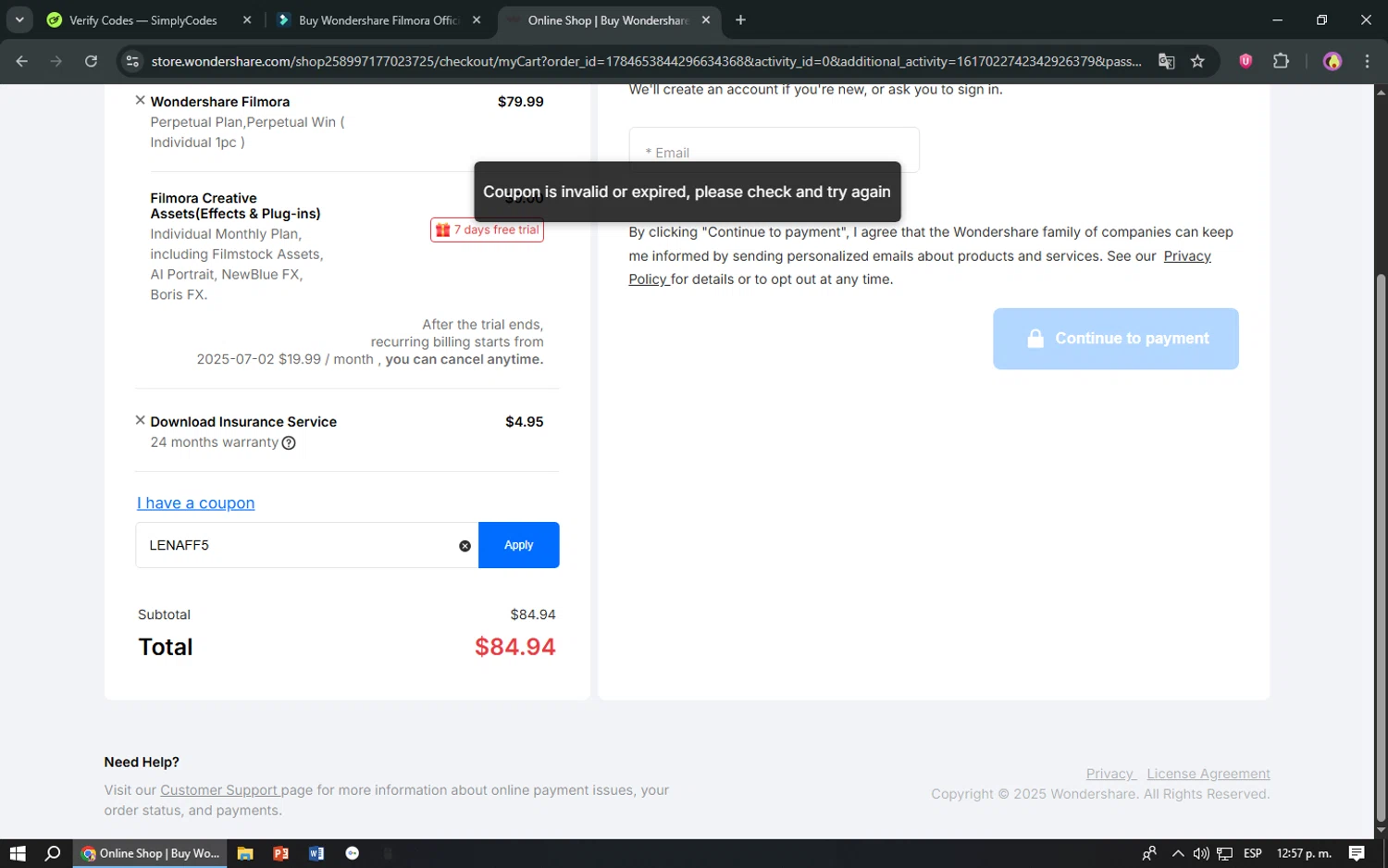Screen dimensions: 1388x868
Task: Click the page vertical scrollbar
Action: (x=1381, y=546)
